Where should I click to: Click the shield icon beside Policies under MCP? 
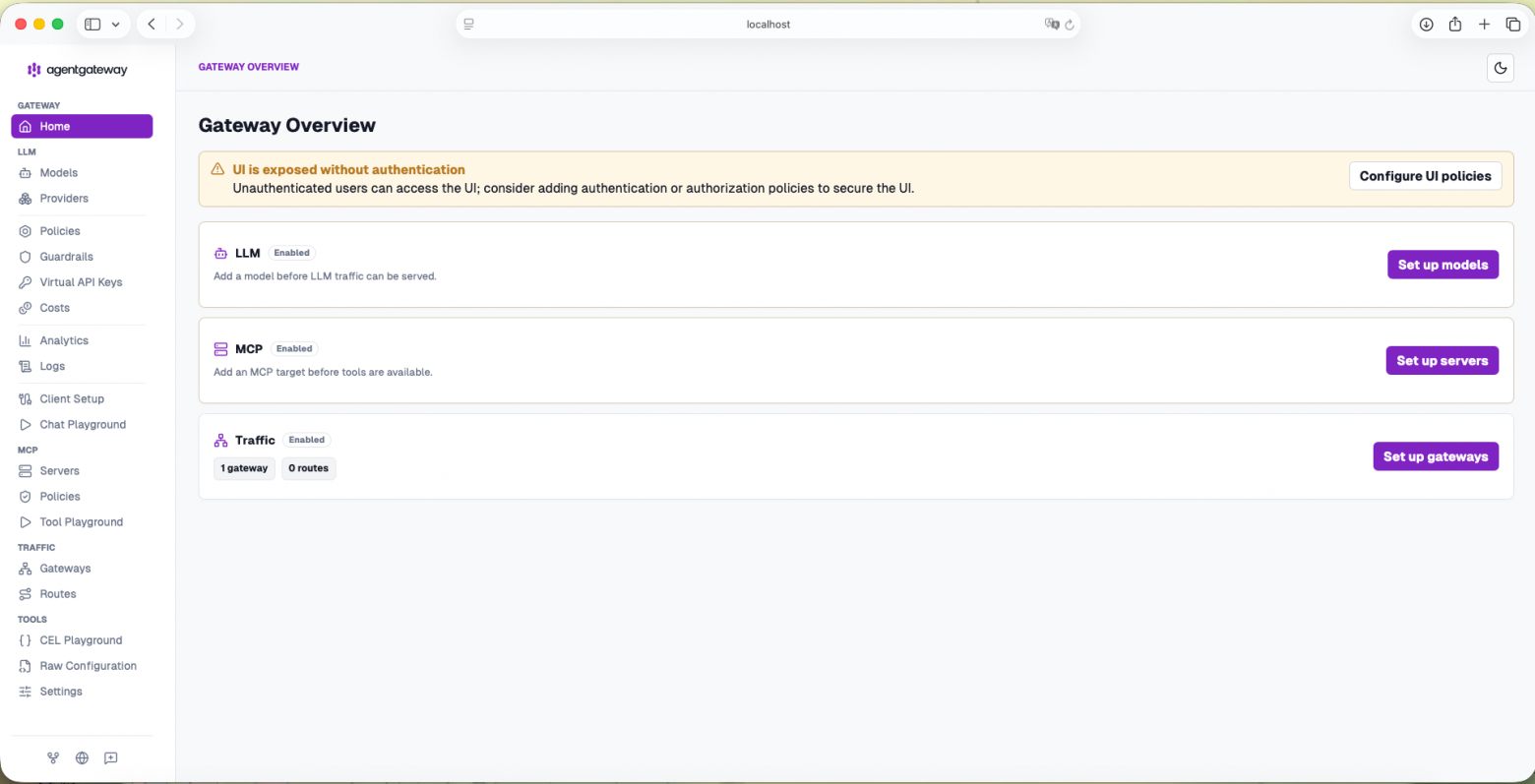pos(26,496)
